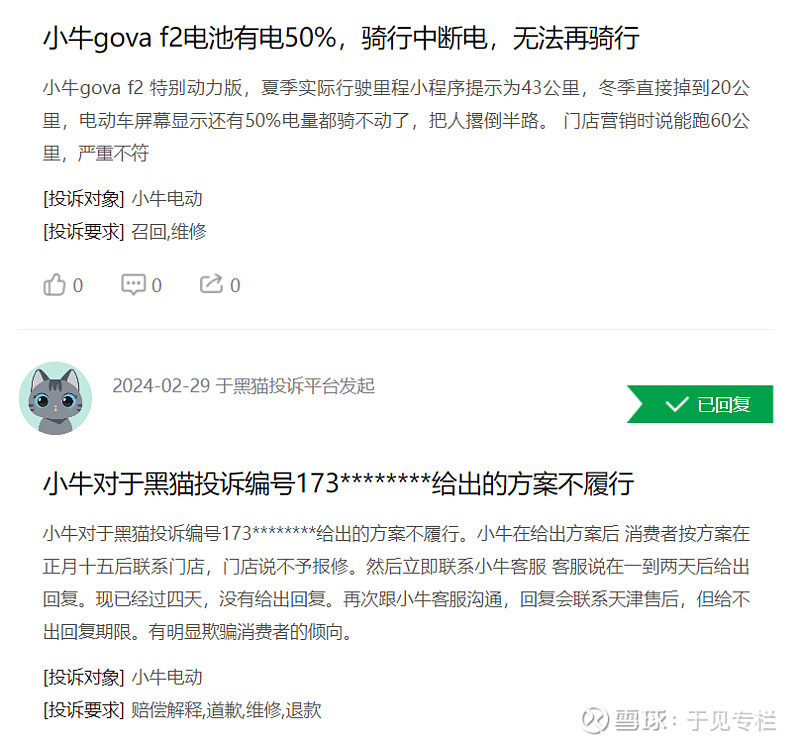
Task: Click the 雪球 watermark logo icon
Action: [x=595, y=721]
